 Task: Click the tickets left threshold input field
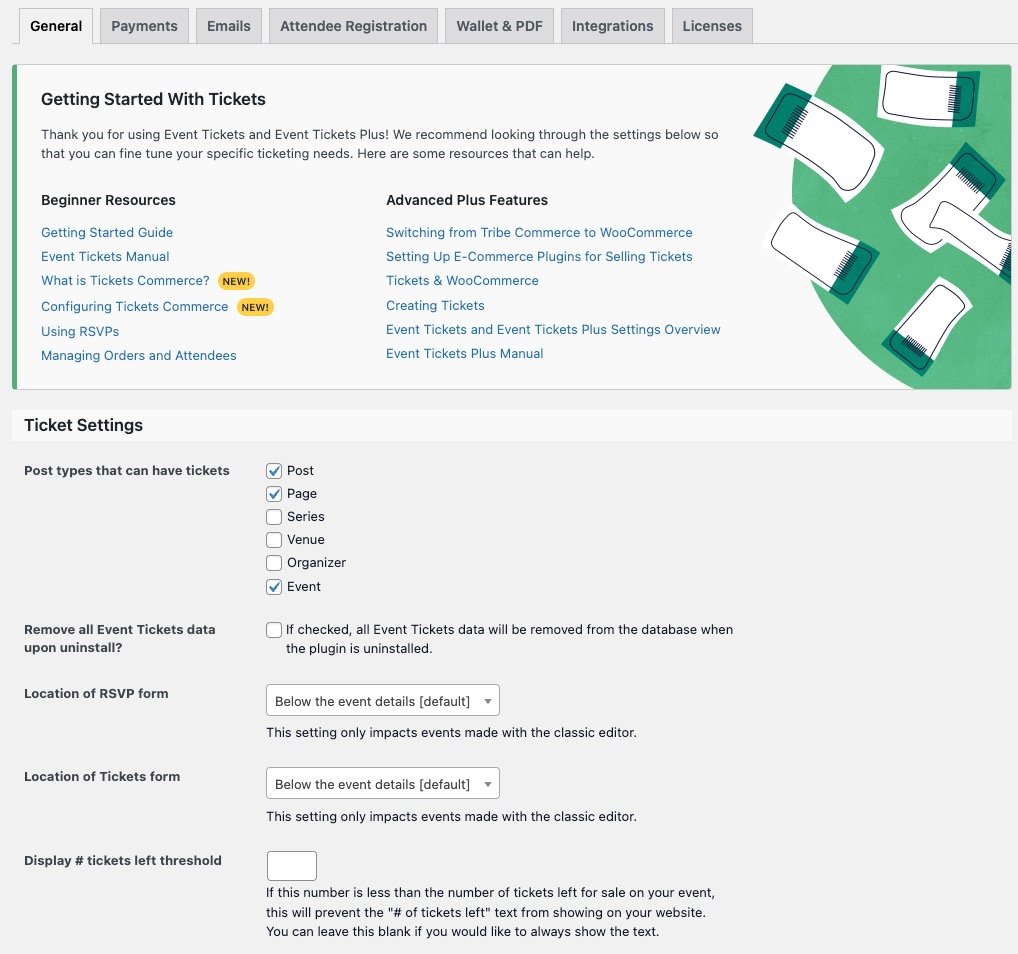pyautogui.click(x=291, y=866)
